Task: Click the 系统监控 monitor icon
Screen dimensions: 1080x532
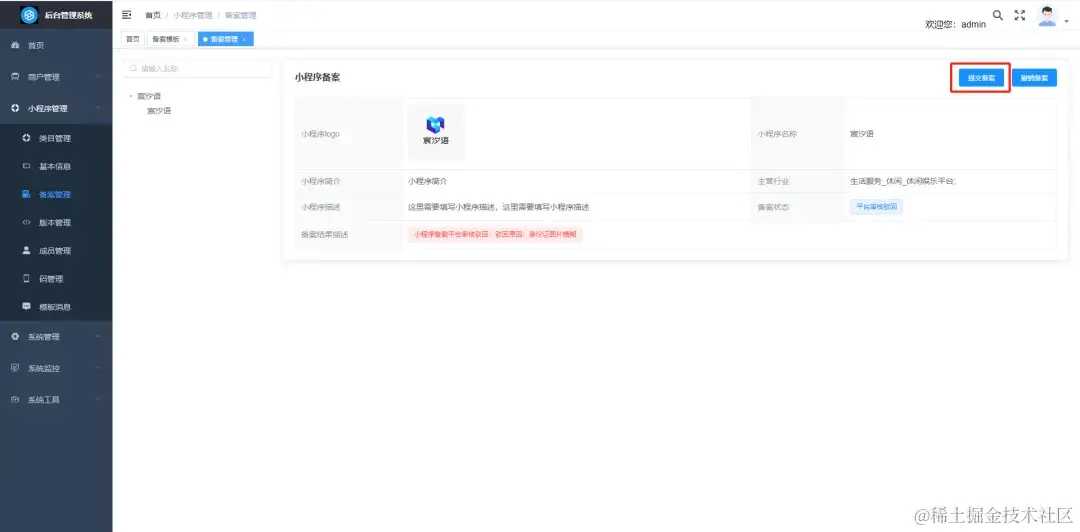Action: (x=15, y=368)
